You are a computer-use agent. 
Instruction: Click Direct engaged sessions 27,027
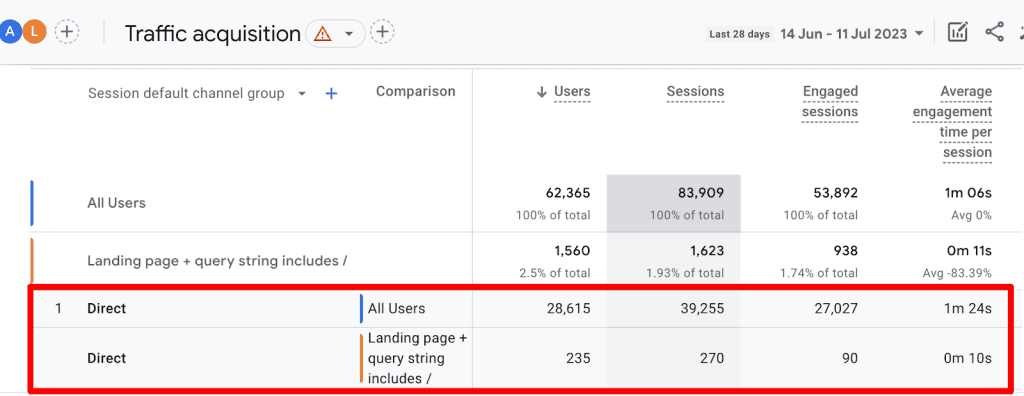click(835, 308)
